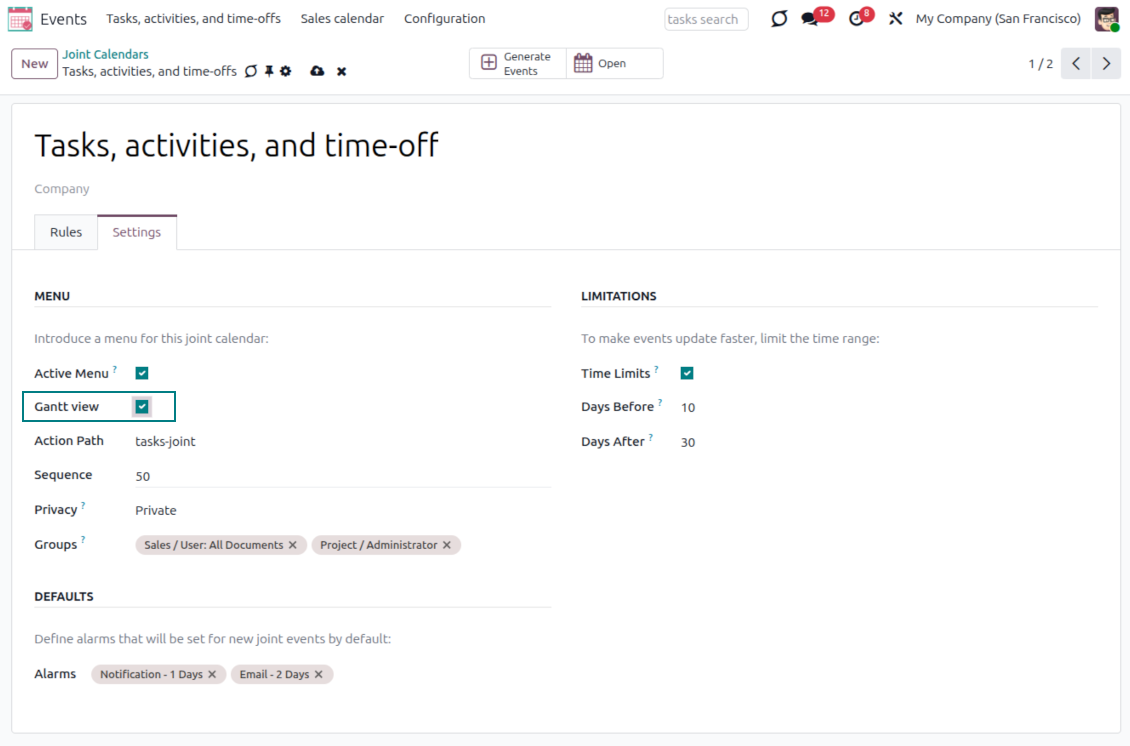
Task: Click the cloud upload save icon
Action: tap(317, 71)
